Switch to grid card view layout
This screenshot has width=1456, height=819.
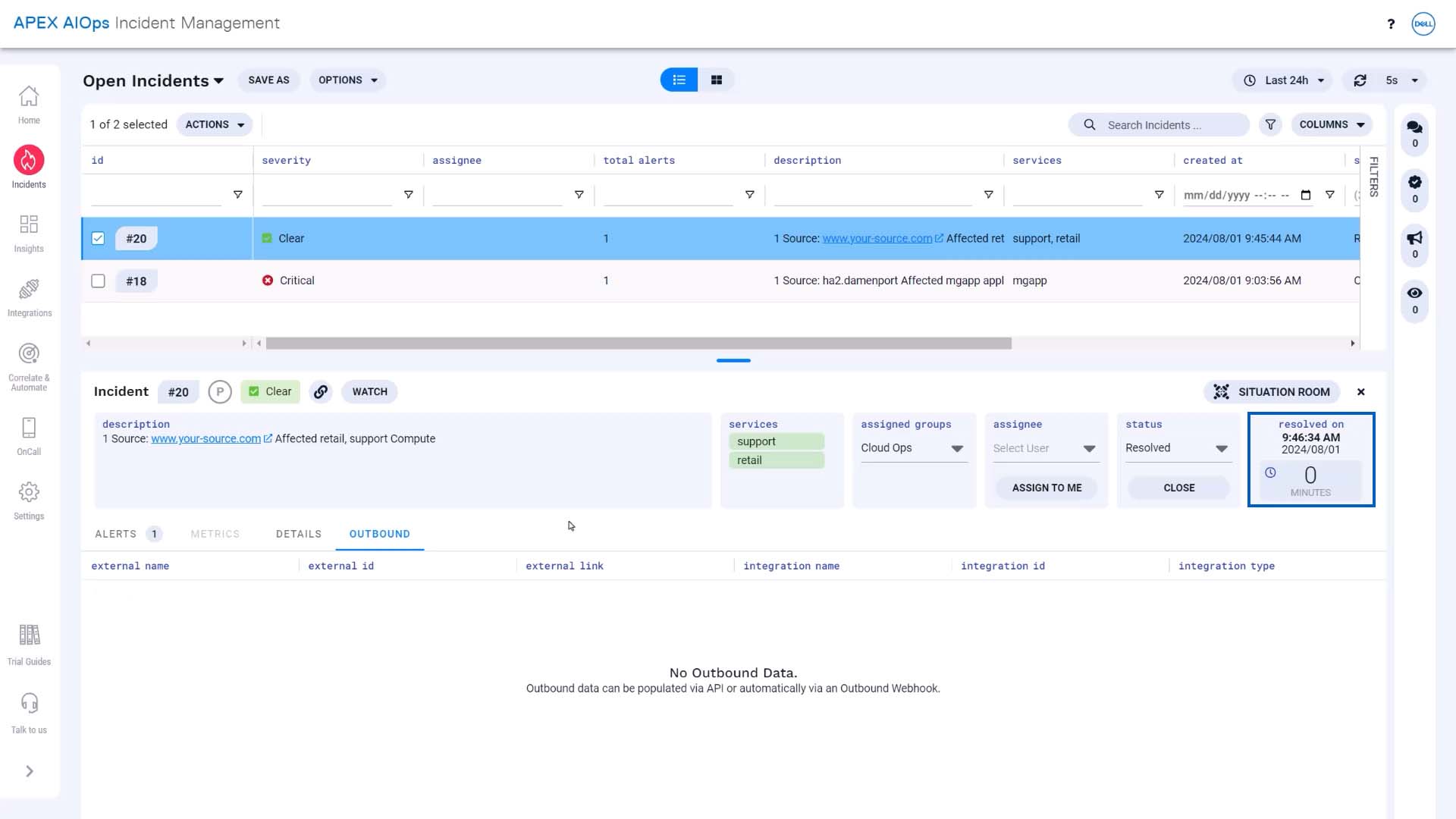[x=717, y=80]
